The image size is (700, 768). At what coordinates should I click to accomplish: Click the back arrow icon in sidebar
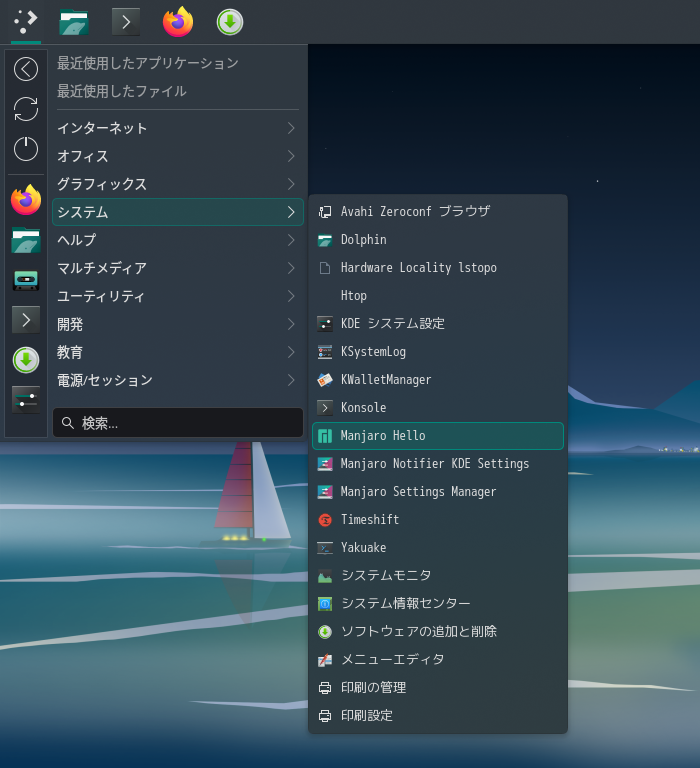26,69
